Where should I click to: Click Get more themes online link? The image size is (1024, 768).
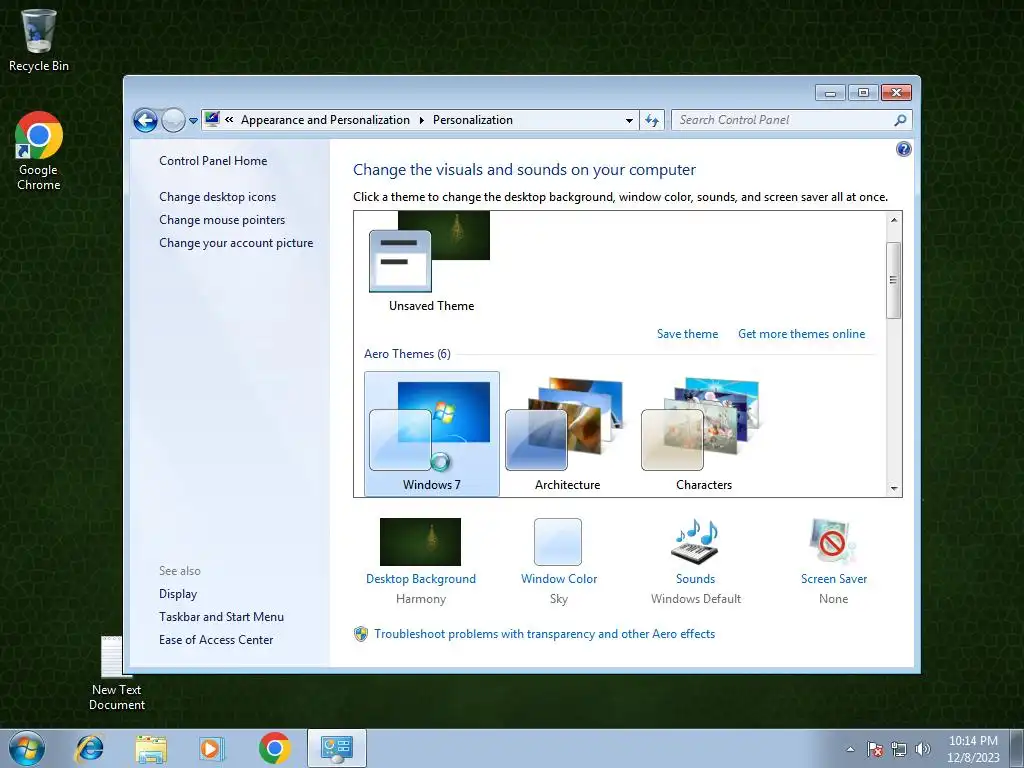click(x=801, y=334)
